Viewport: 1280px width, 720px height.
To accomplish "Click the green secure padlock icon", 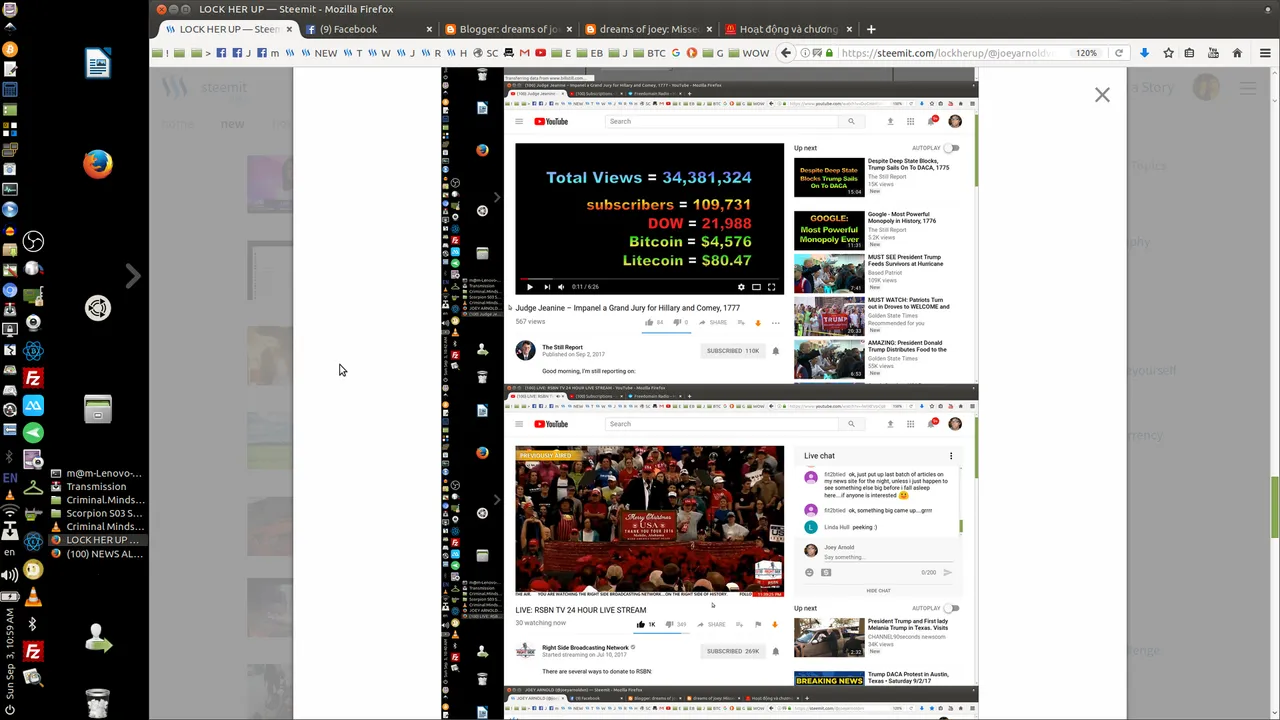I will [x=829, y=53].
